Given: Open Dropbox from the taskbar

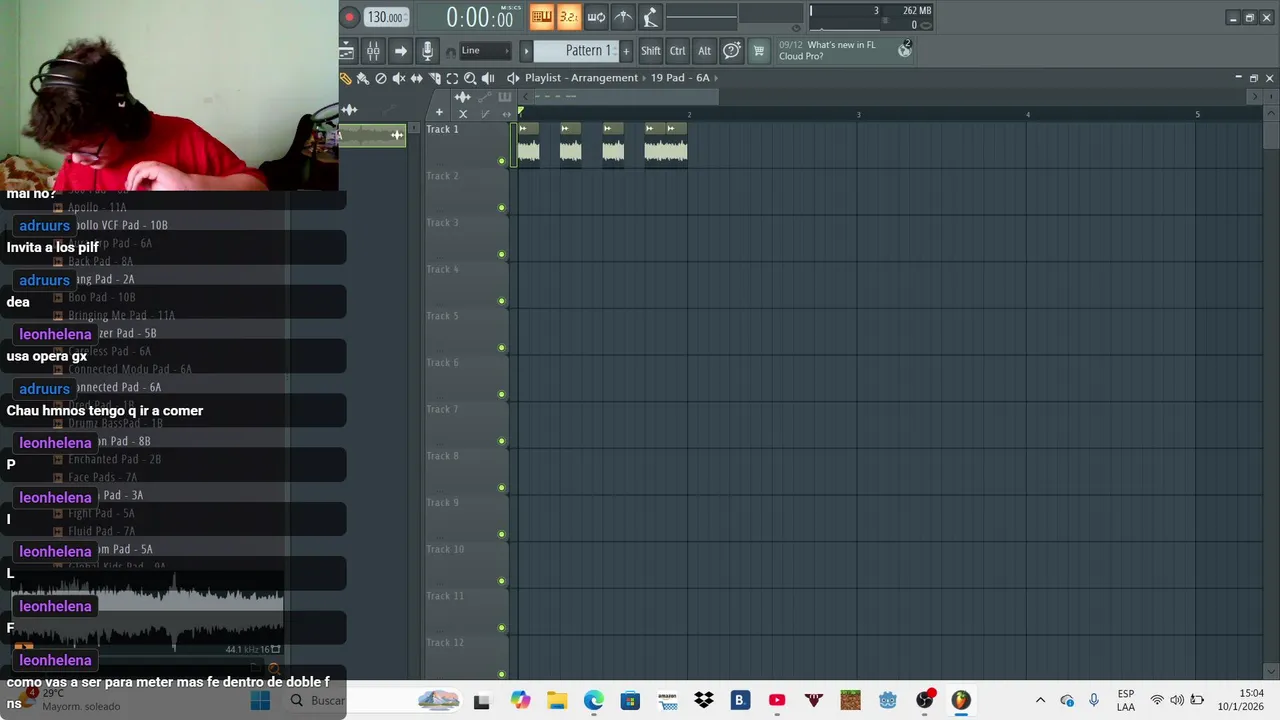Looking at the screenshot, I should [703, 700].
